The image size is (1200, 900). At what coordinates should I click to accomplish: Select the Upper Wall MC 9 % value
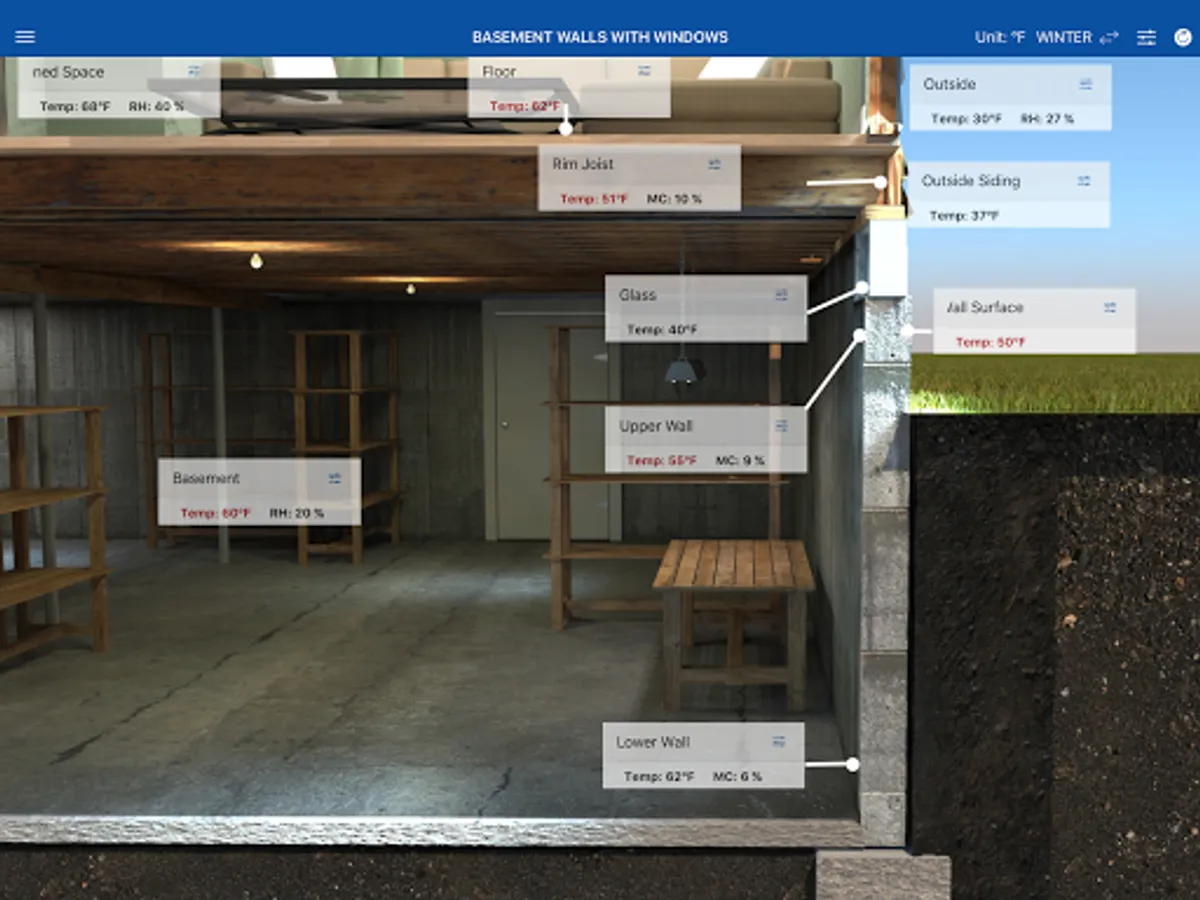pos(740,461)
